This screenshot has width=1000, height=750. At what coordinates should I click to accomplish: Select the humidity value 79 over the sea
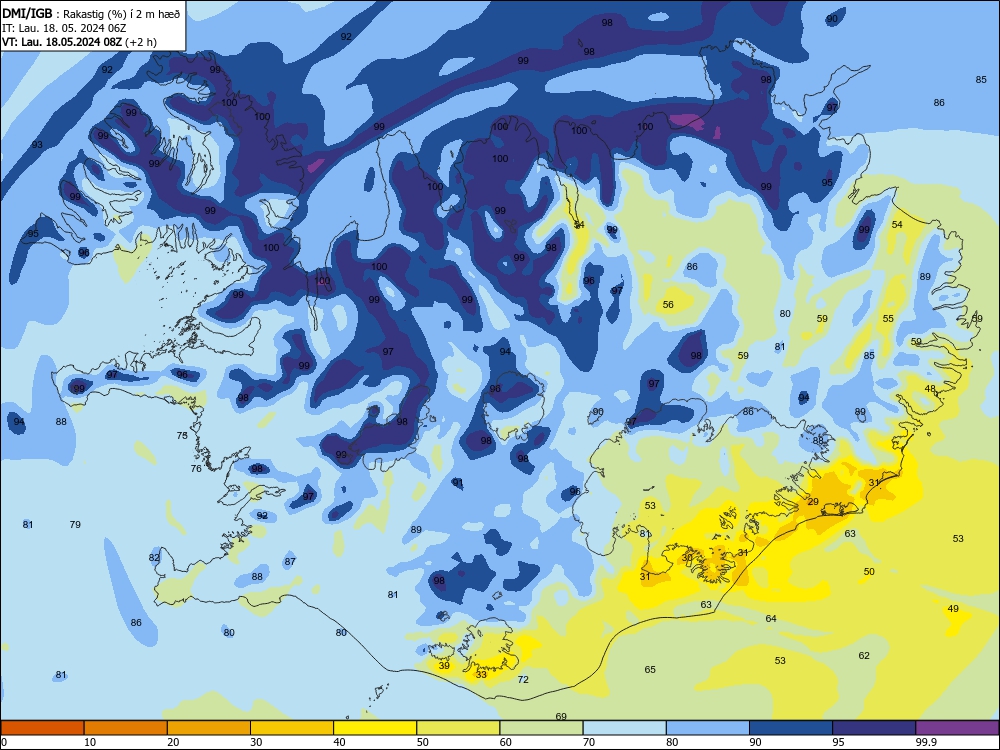(75, 524)
